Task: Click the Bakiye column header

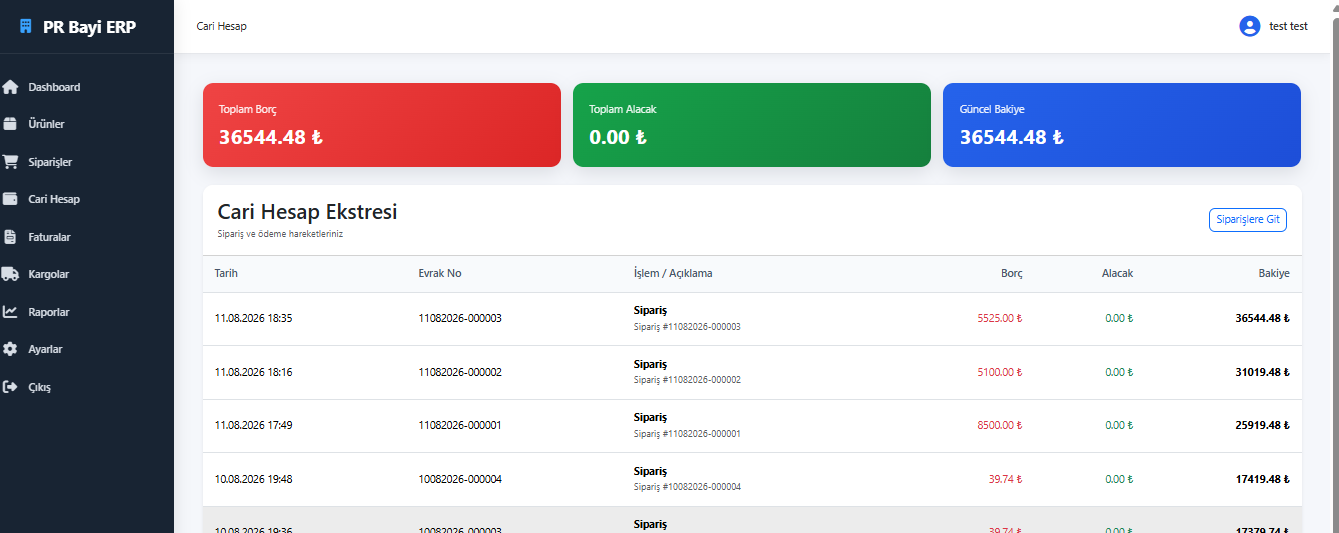Action: tap(1274, 273)
